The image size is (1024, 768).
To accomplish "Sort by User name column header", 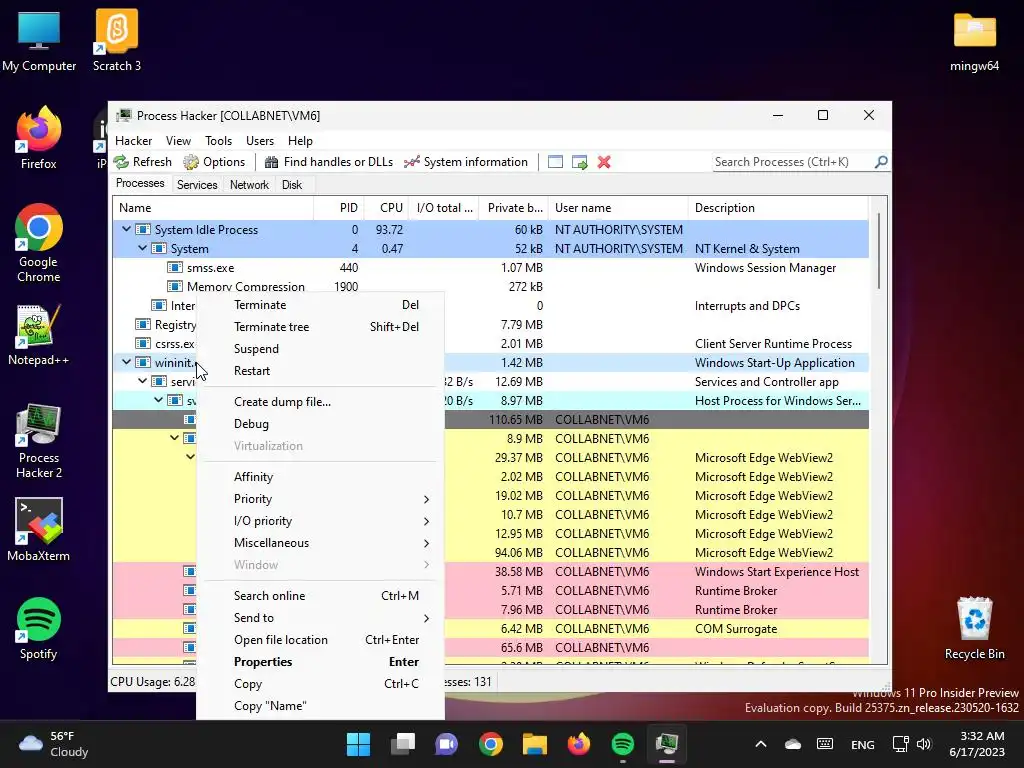I will coord(618,208).
